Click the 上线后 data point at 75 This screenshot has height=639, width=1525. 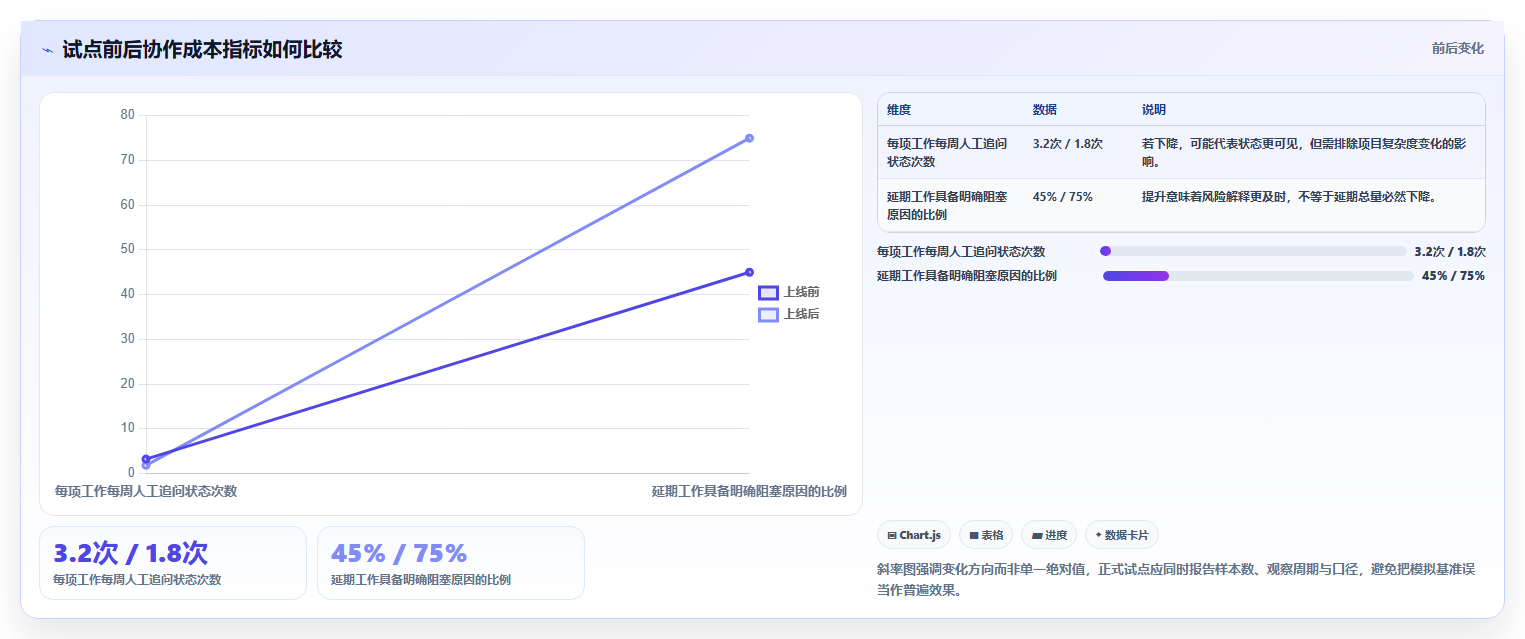[749, 138]
